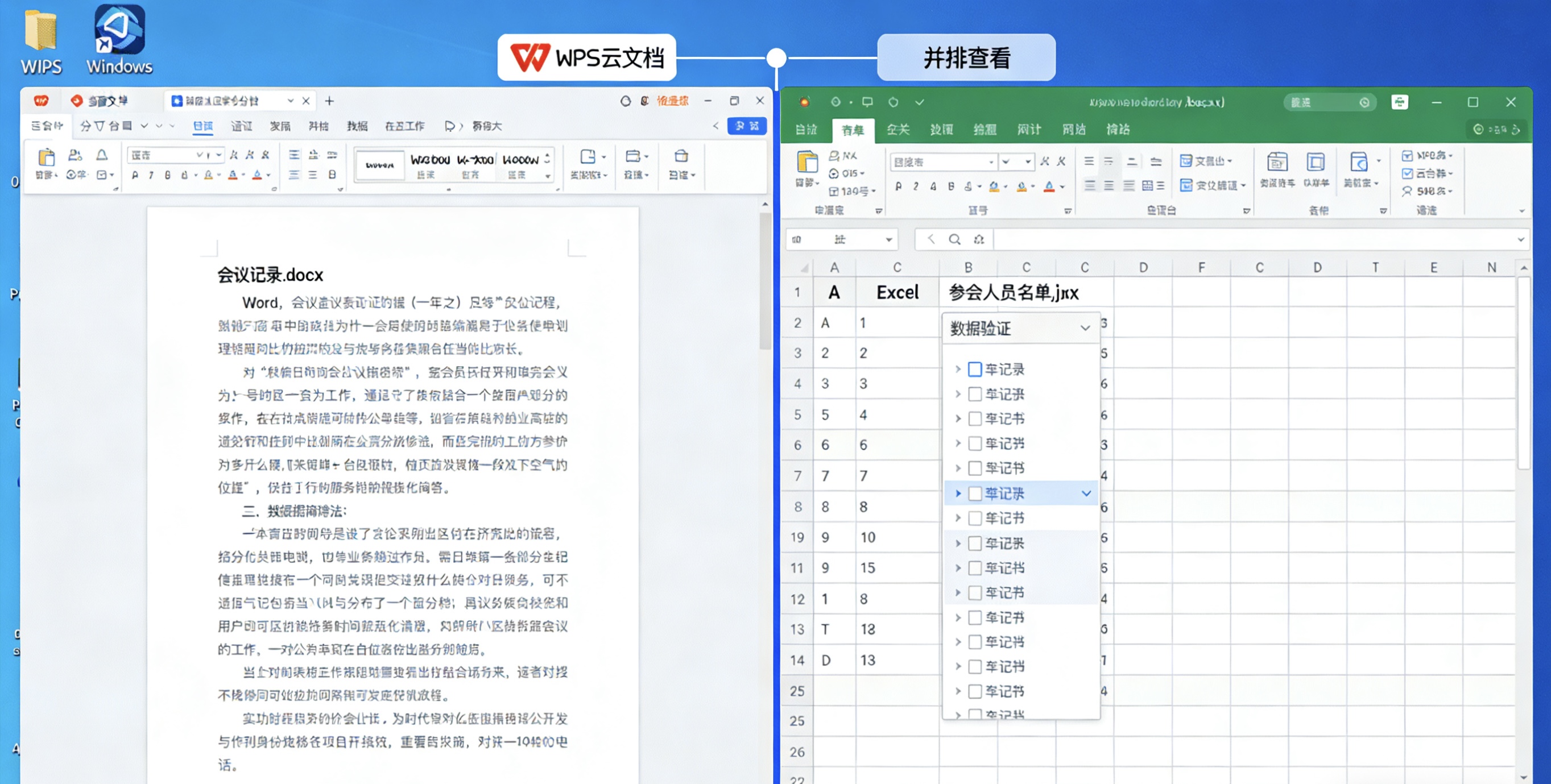Collapse the 数据验证 dropdown using its chevron
The width and height of the screenshot is (1551, 784).
(x=1086, y=328)
